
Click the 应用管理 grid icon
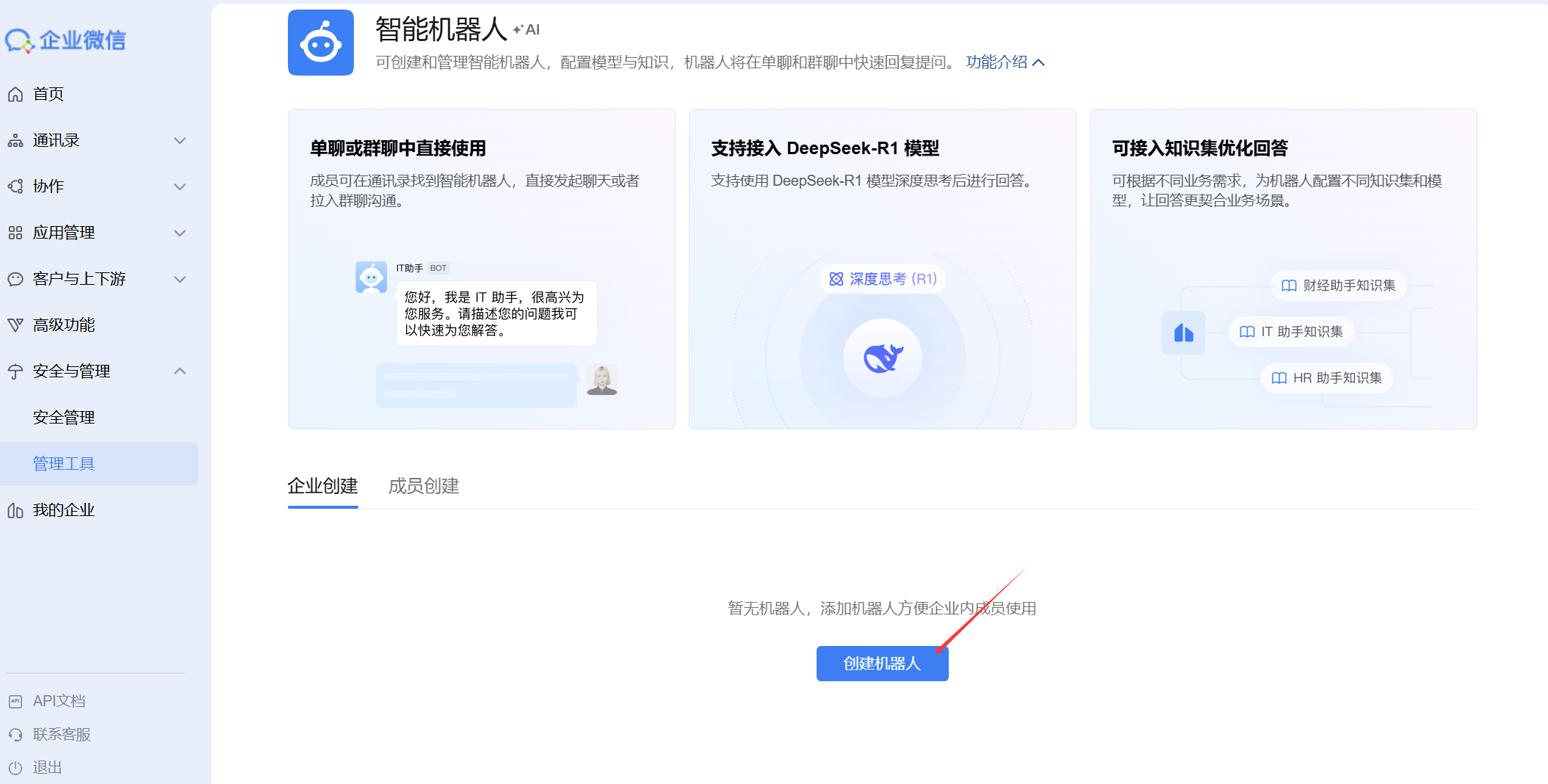[x=15, y=233]
